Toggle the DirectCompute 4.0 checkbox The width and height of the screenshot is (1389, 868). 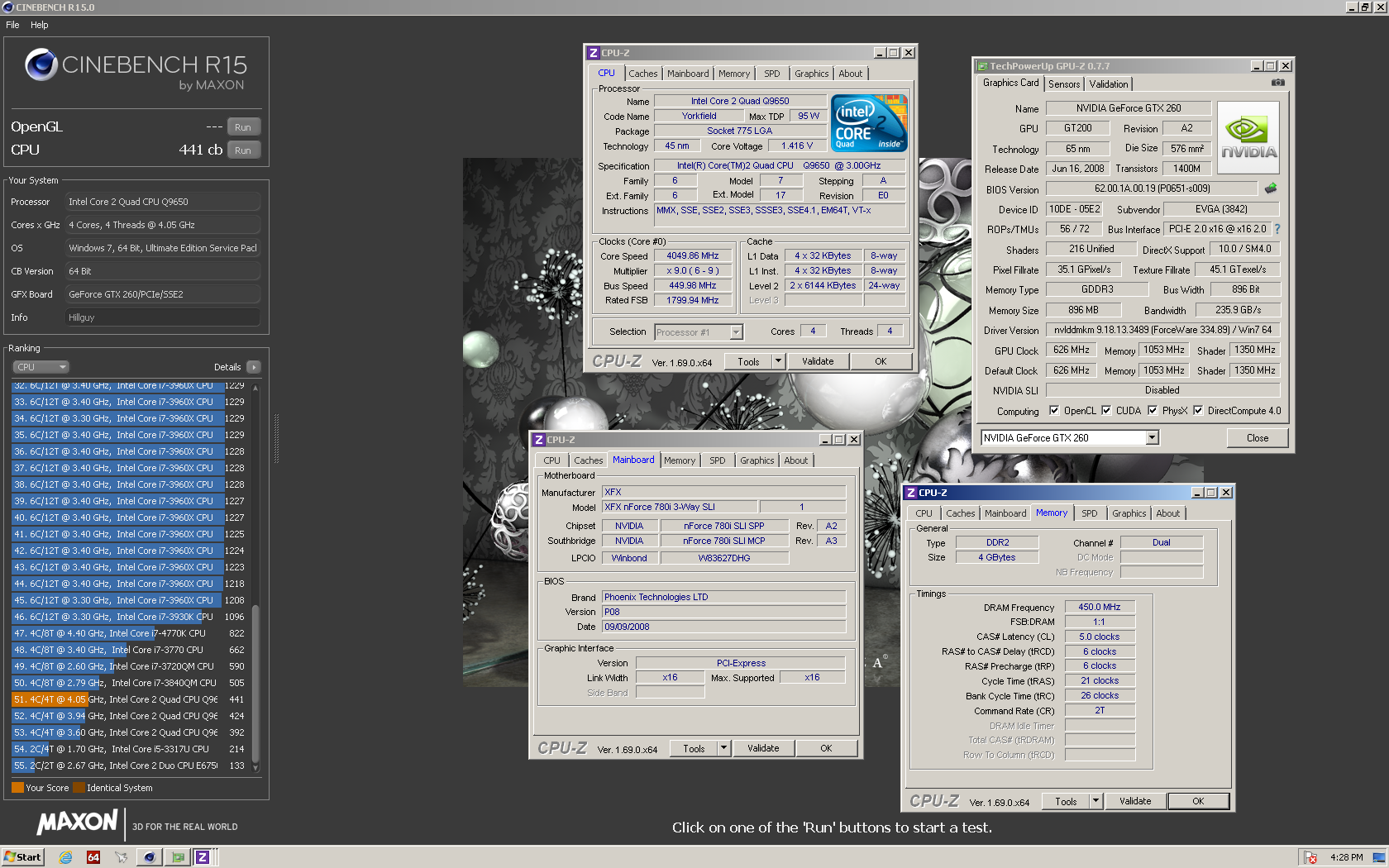click(x=1197, y=411)
